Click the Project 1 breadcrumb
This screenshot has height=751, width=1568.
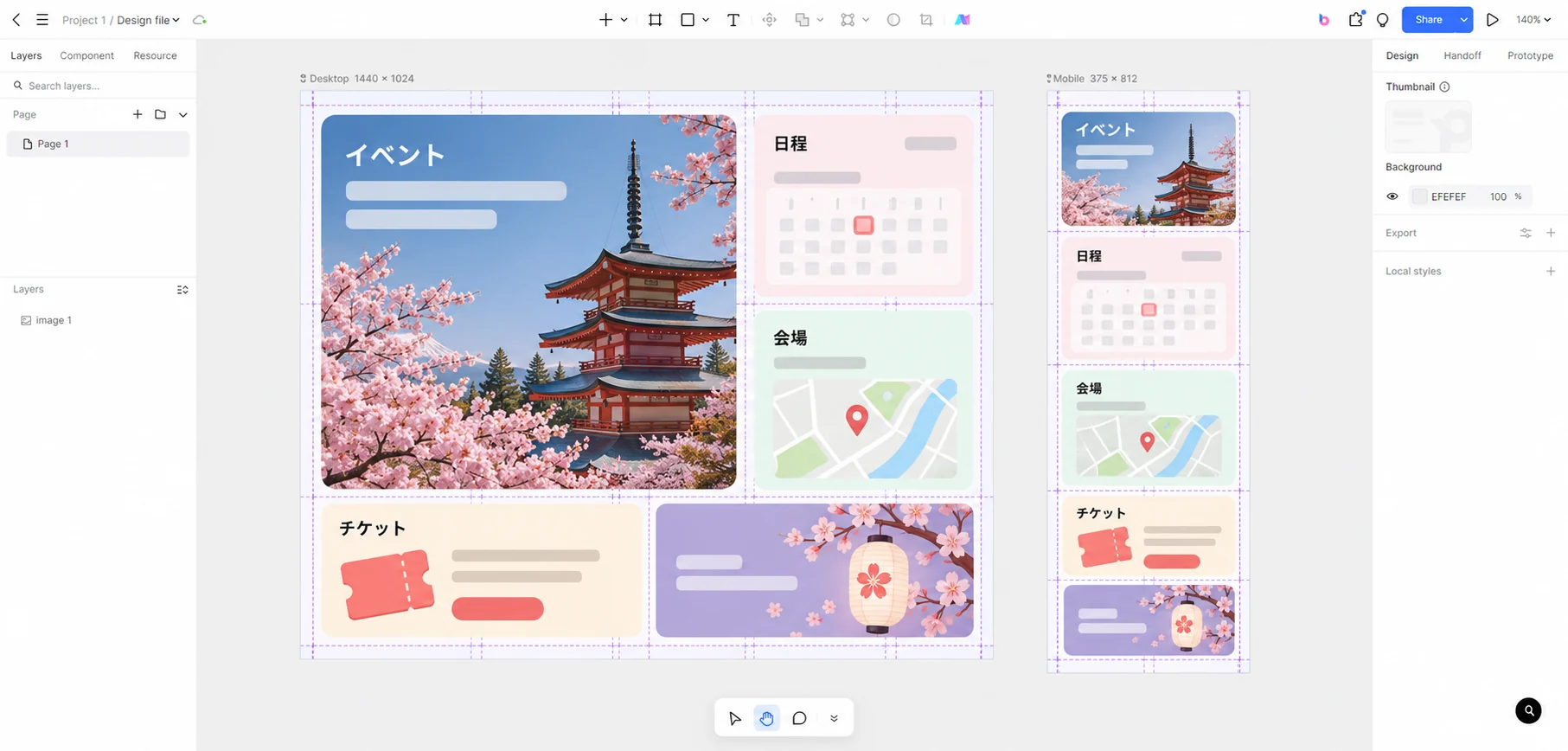tap(84, 20)
